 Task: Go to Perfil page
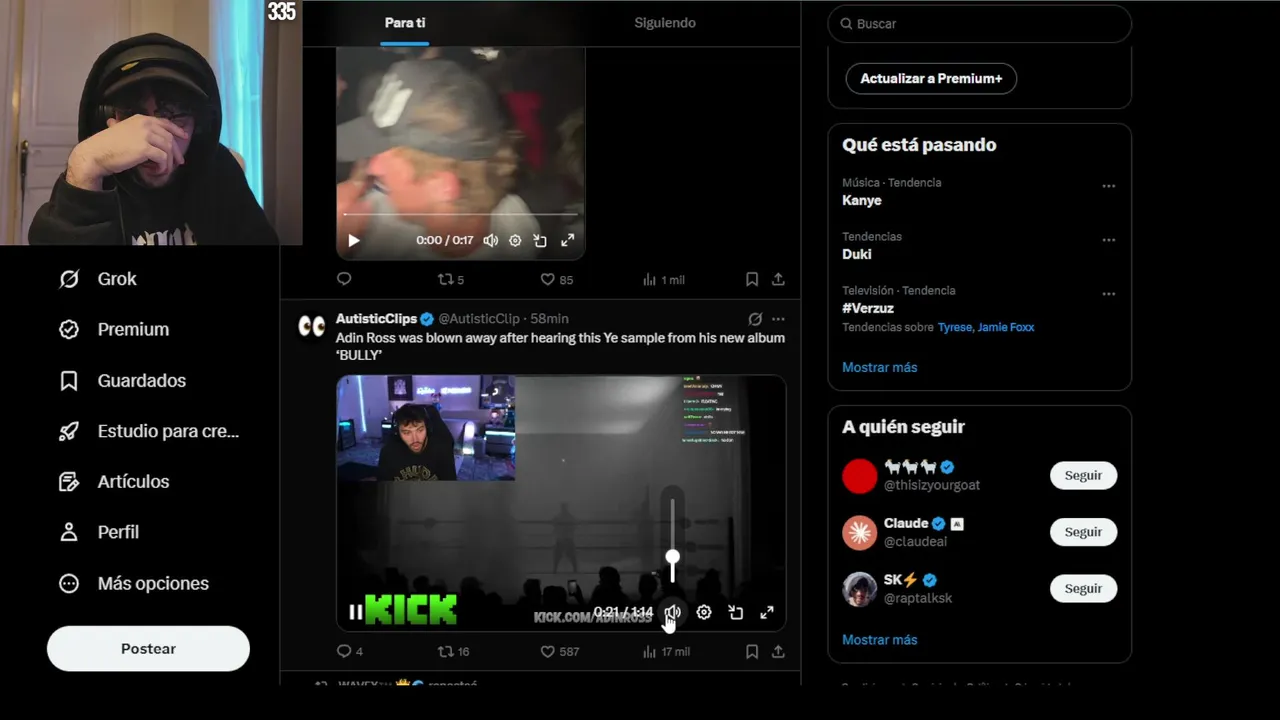[x=99, y=532]
